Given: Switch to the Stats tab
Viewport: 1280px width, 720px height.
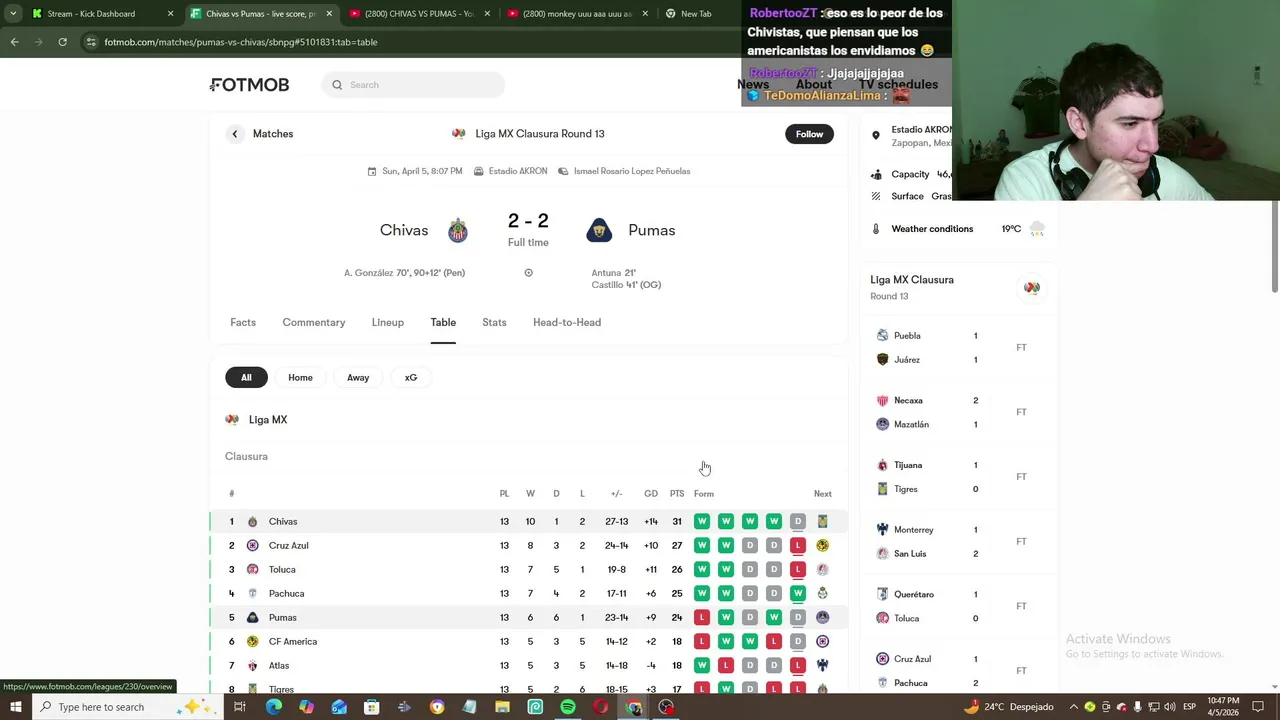Looking at the screenshot, I should point(494,322).
